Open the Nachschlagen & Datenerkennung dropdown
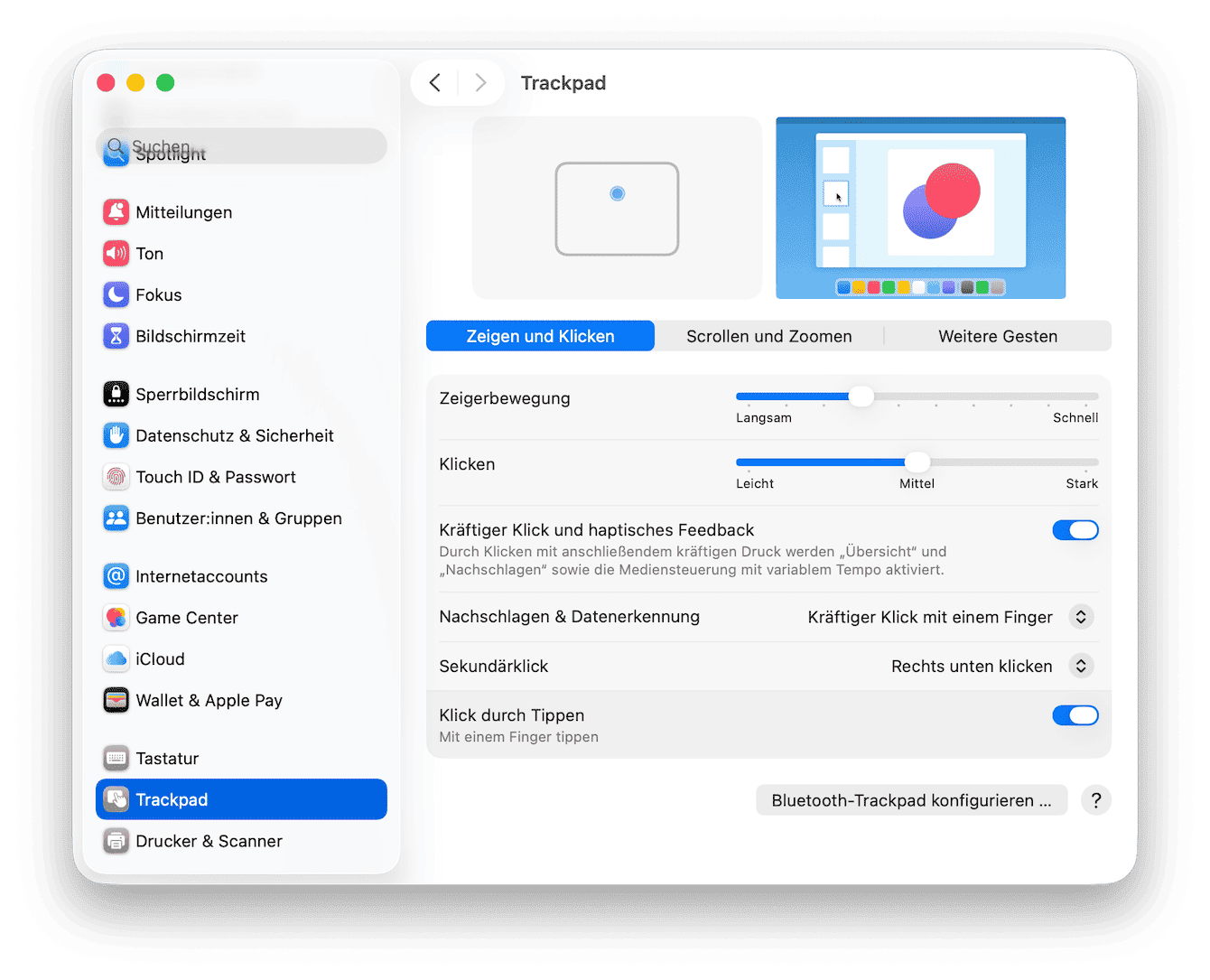This screenshot has height=980, width=1210. (x=1080, y=617)
